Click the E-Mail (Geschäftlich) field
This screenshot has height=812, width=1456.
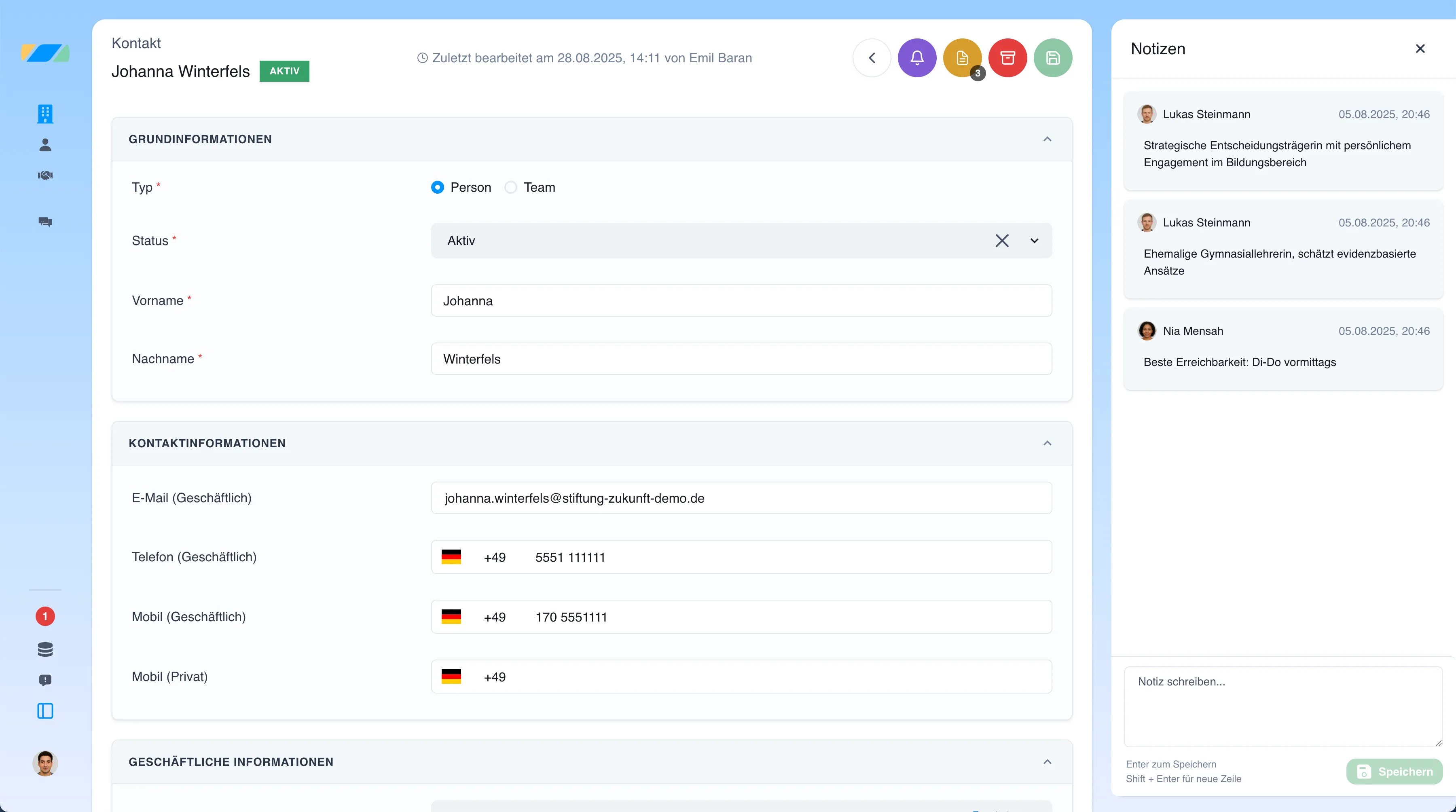coord(741,498)
